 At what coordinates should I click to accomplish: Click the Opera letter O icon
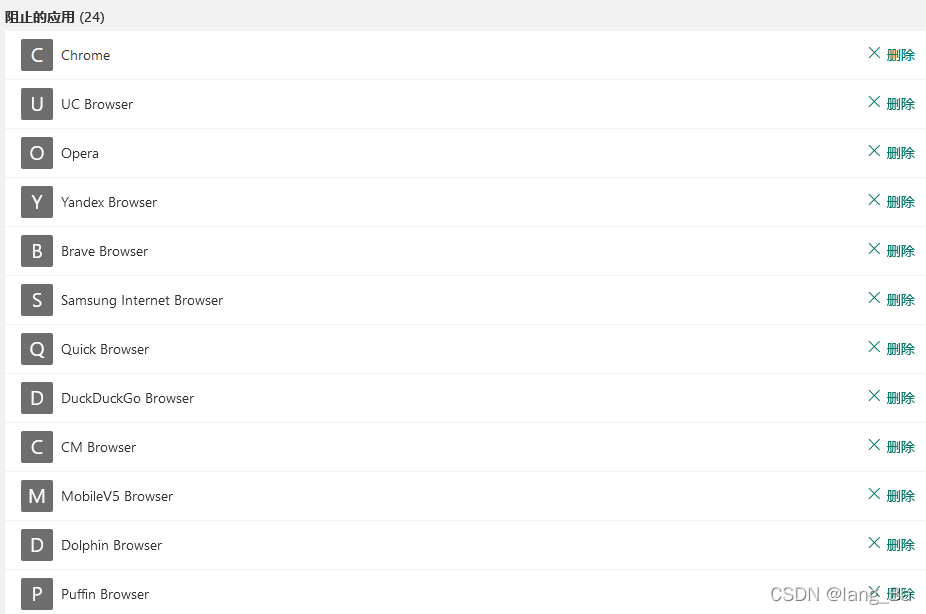point(37,153)
